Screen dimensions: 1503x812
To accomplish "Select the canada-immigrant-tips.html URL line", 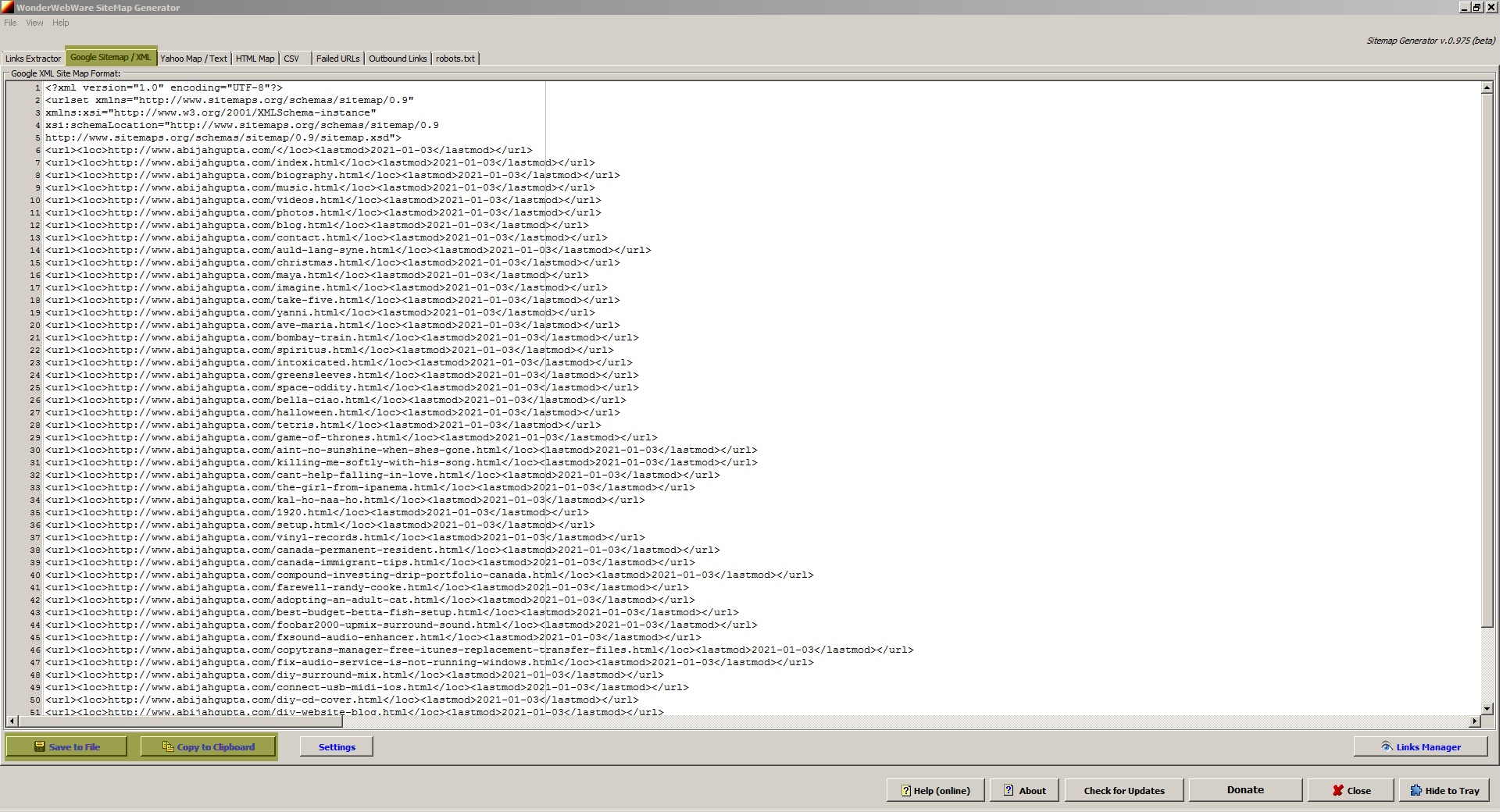I will pos(370,562).
